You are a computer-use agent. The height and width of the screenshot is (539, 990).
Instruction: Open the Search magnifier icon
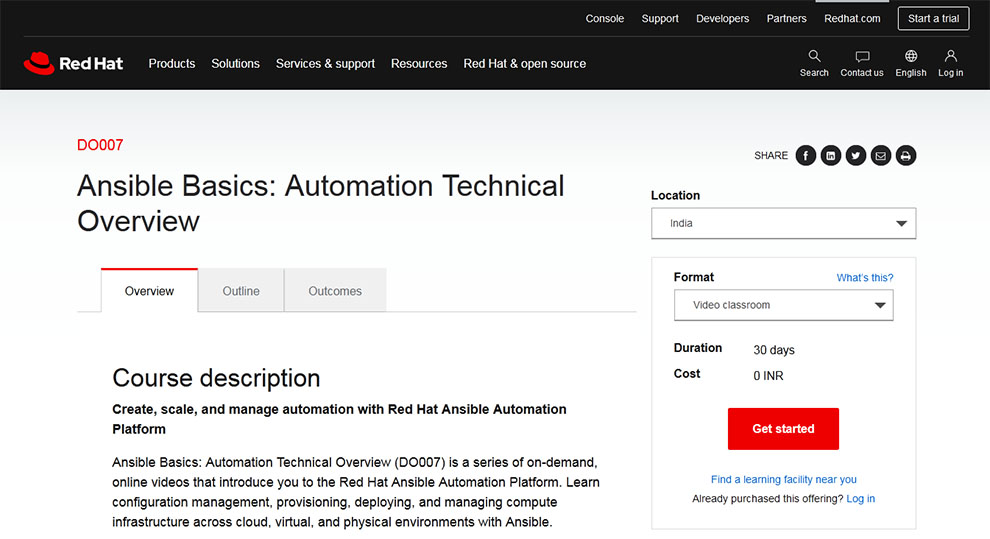pos(814,56)
